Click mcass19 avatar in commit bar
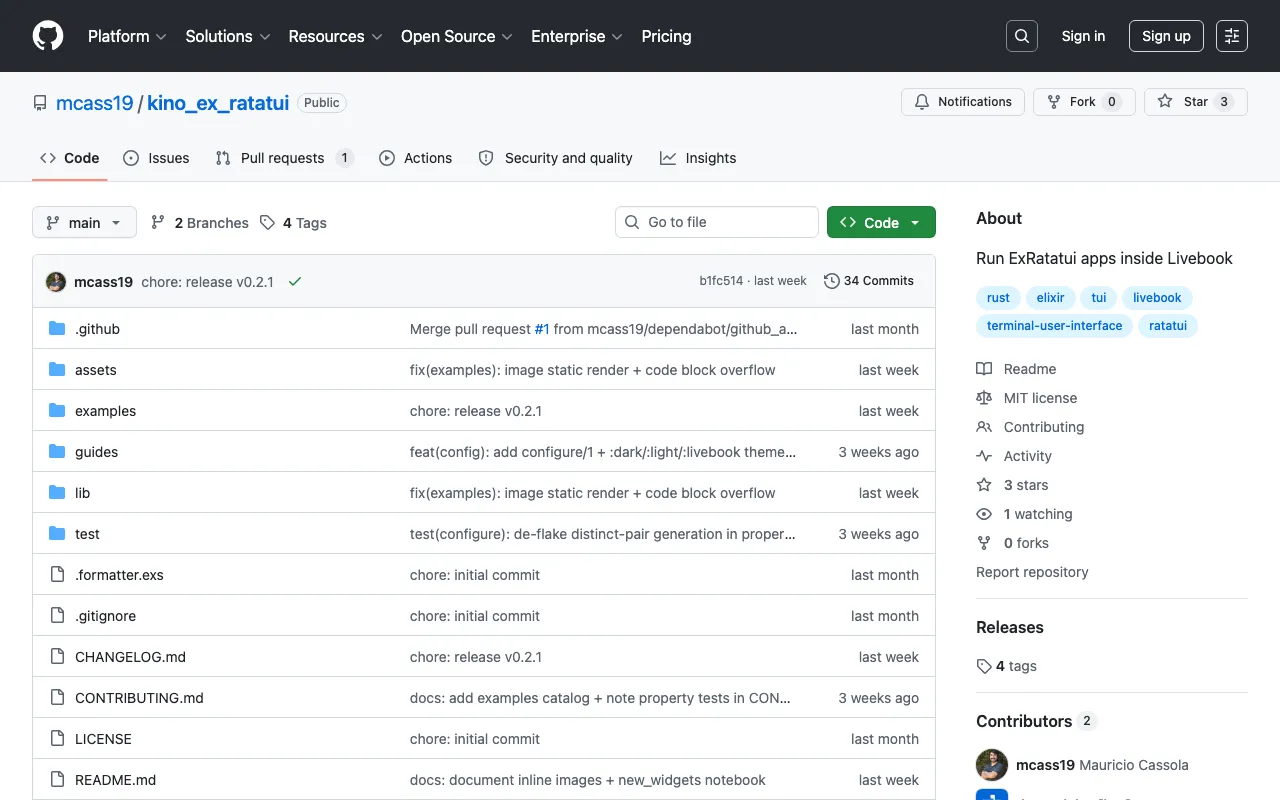Image resolution: width=1280 pixels, height=800 pixels. (x=56, y=282)
